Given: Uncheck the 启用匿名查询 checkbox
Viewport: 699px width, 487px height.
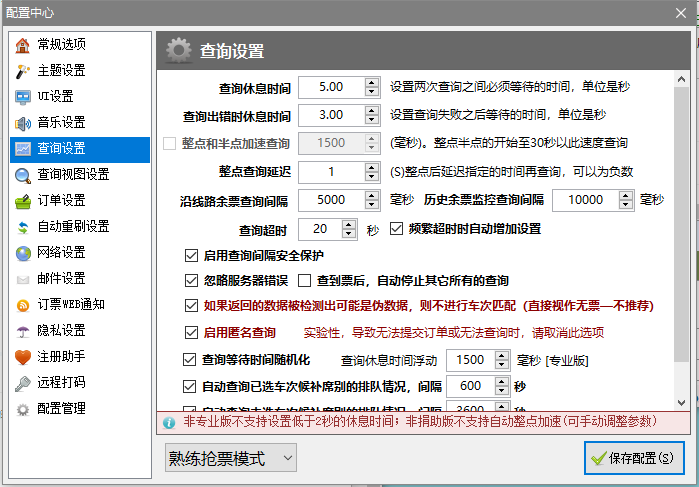Looking at the screenshot, I should tap(191, 332).
